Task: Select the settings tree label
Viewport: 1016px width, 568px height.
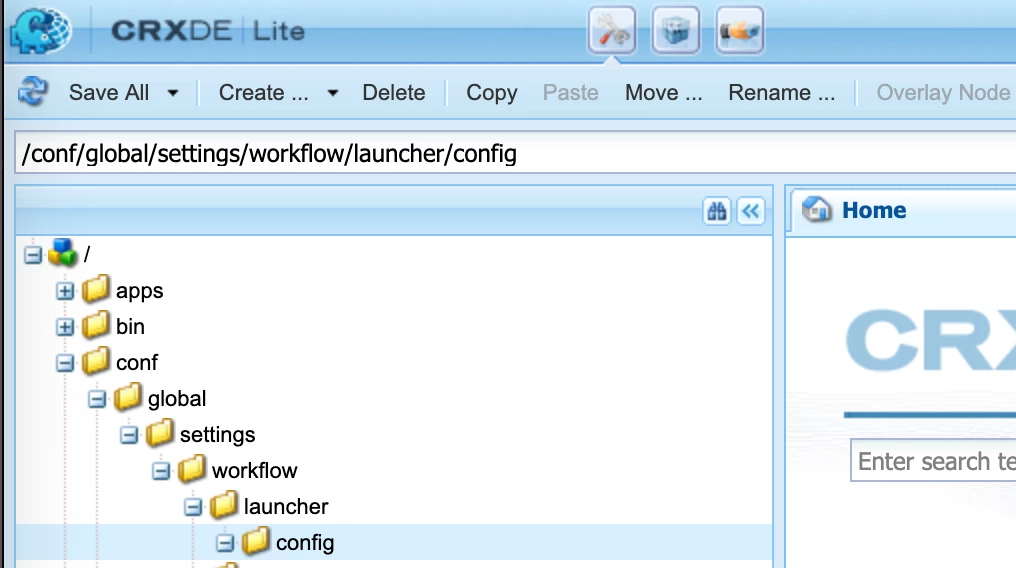Action: pyautogui.click(x=217, y=435)
